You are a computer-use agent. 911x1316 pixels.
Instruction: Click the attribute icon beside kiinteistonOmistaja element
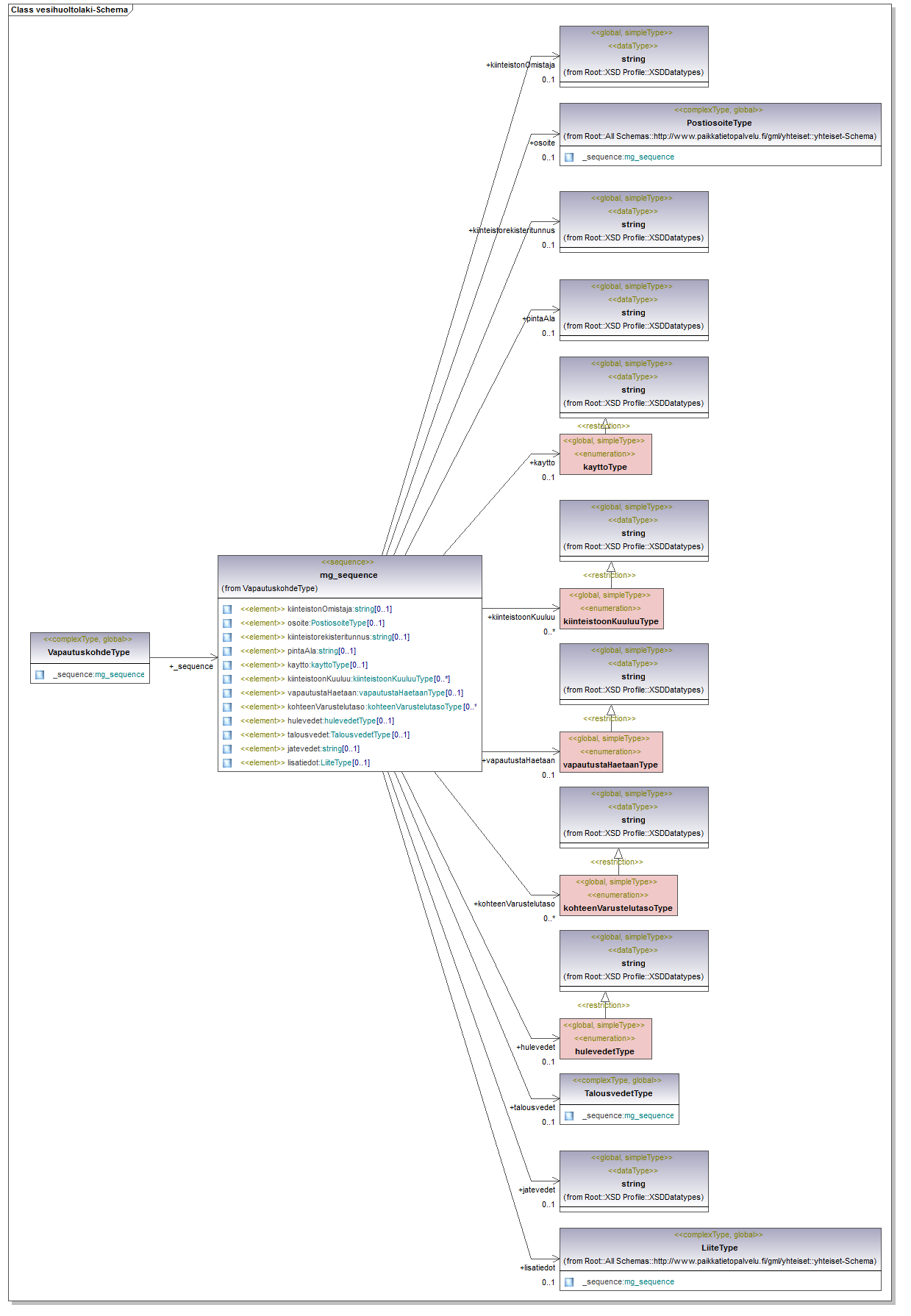click(x=227, y=609)
